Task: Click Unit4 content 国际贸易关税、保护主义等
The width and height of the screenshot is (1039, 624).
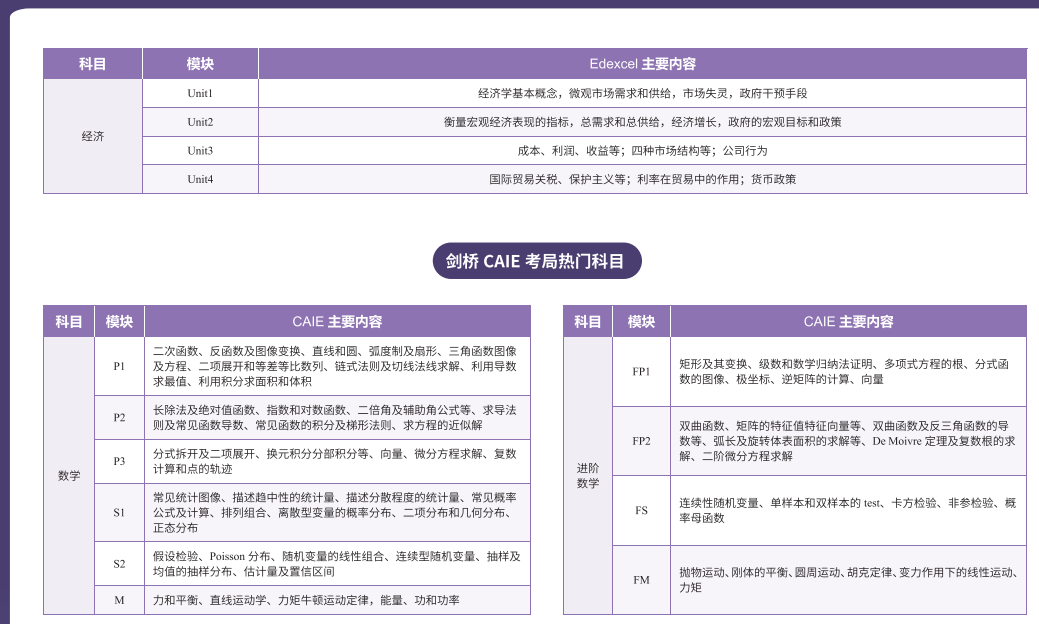Action: point(642,179)
